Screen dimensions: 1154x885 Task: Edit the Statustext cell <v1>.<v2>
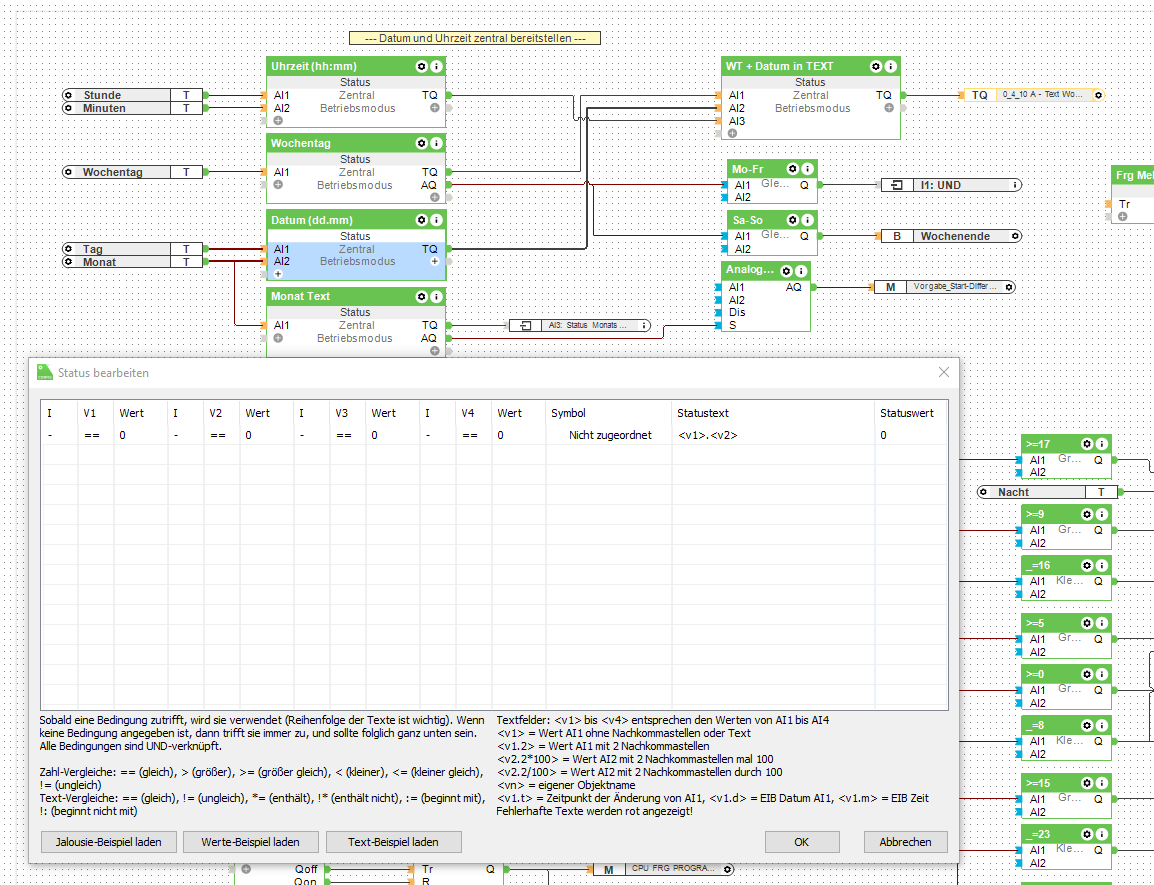(707, 435)
